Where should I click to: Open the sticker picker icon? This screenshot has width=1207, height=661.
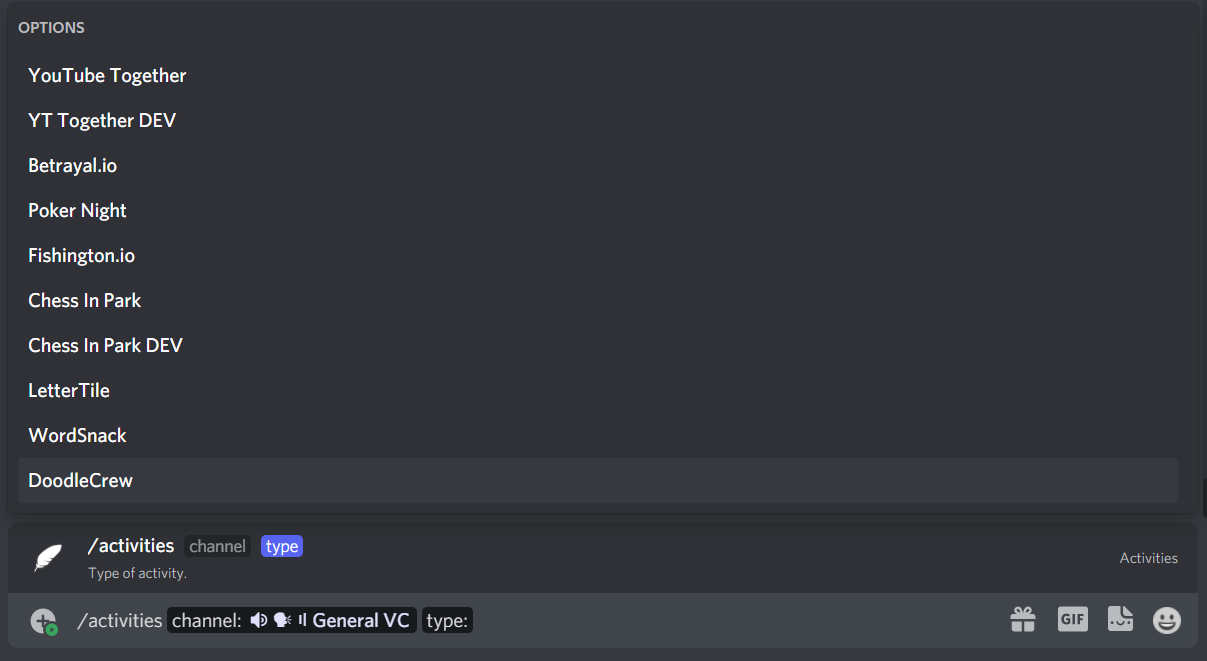[1120, 620]
